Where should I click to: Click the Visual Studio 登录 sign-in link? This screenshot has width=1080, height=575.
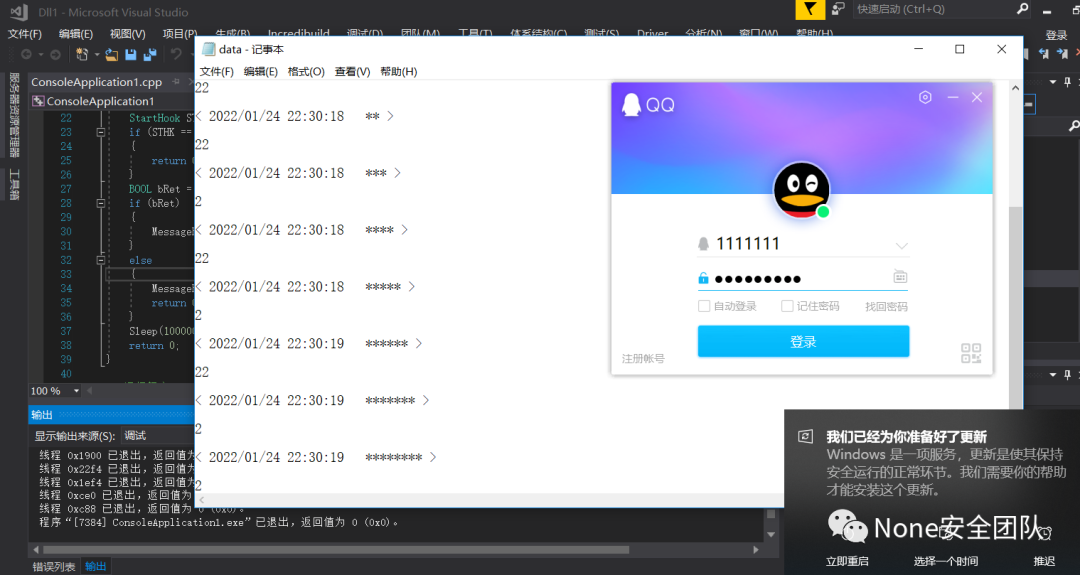tap(1056, 35)
